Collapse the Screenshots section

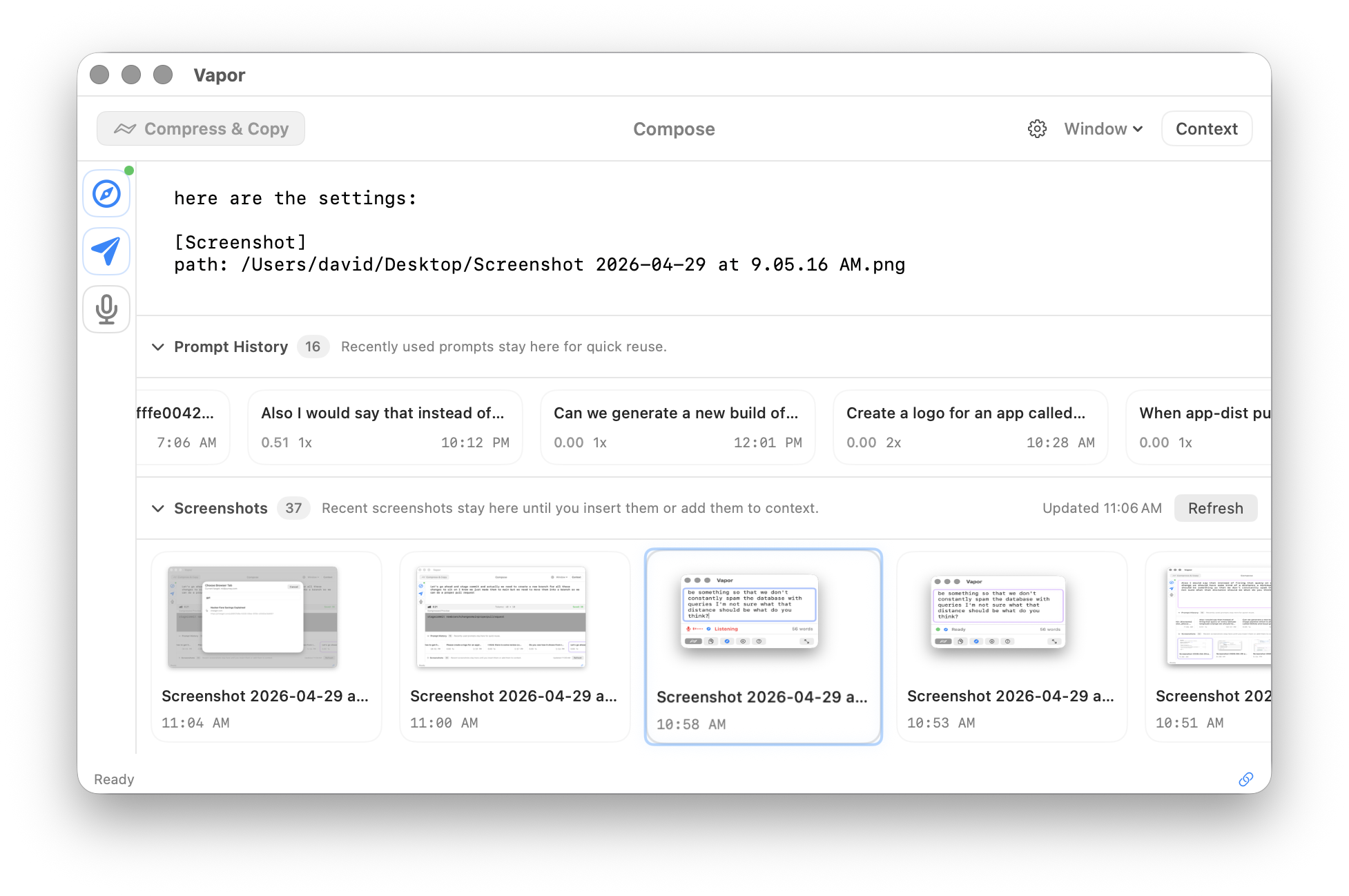click(157, 509)
